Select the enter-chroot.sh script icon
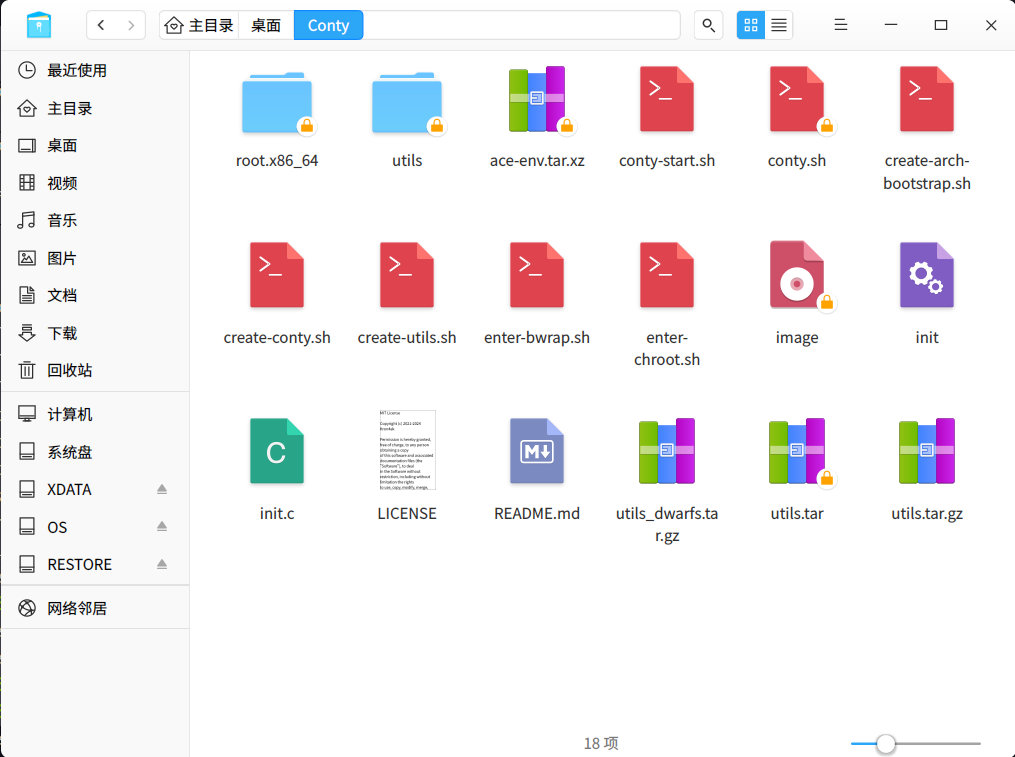 pos(667,275)
